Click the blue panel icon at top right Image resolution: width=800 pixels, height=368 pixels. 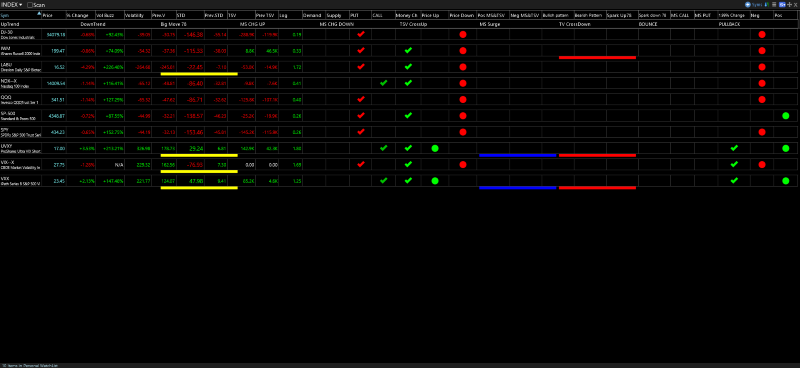(x=781, y=4)
